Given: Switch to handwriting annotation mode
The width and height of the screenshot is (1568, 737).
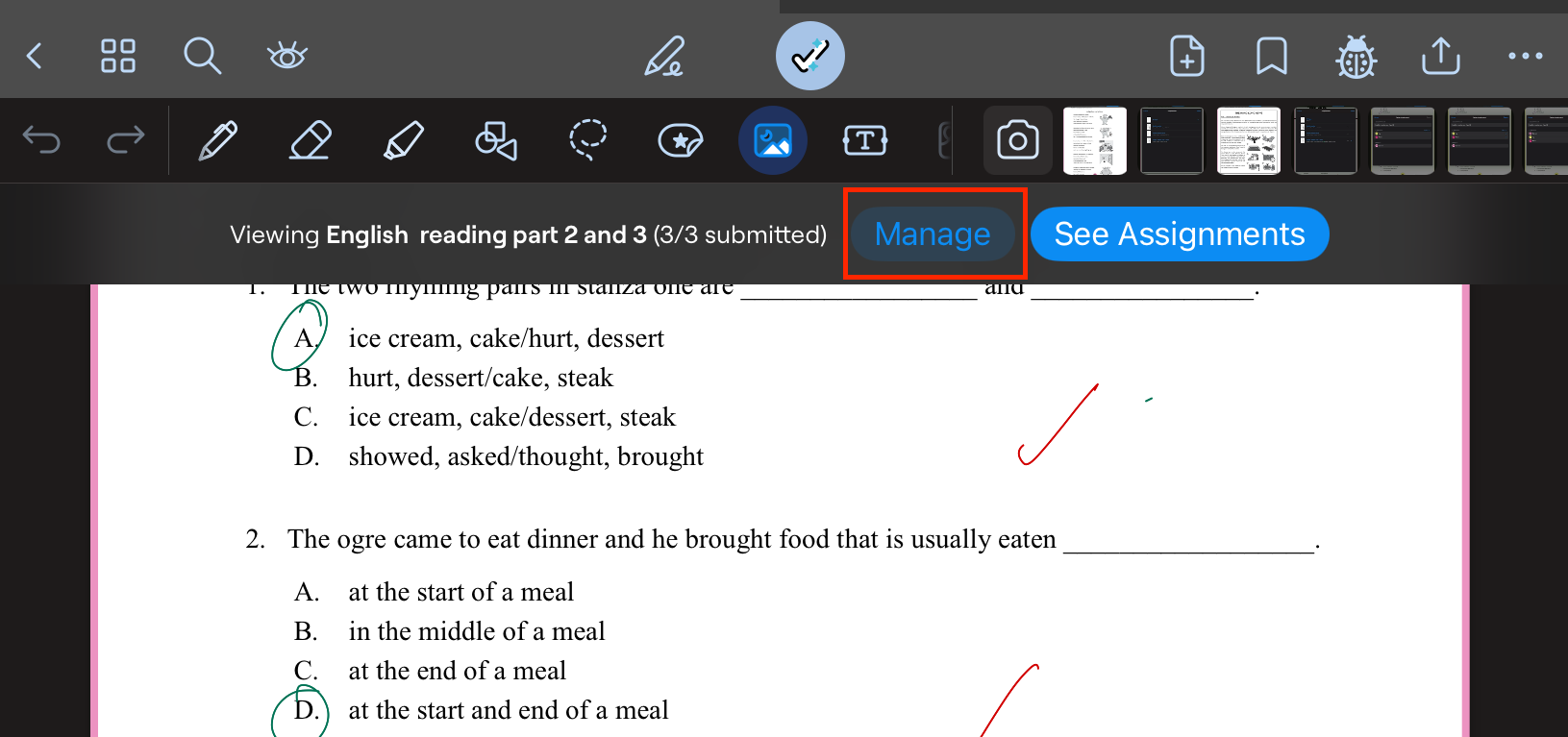Looking at the screenshot, I should point(664,56).
